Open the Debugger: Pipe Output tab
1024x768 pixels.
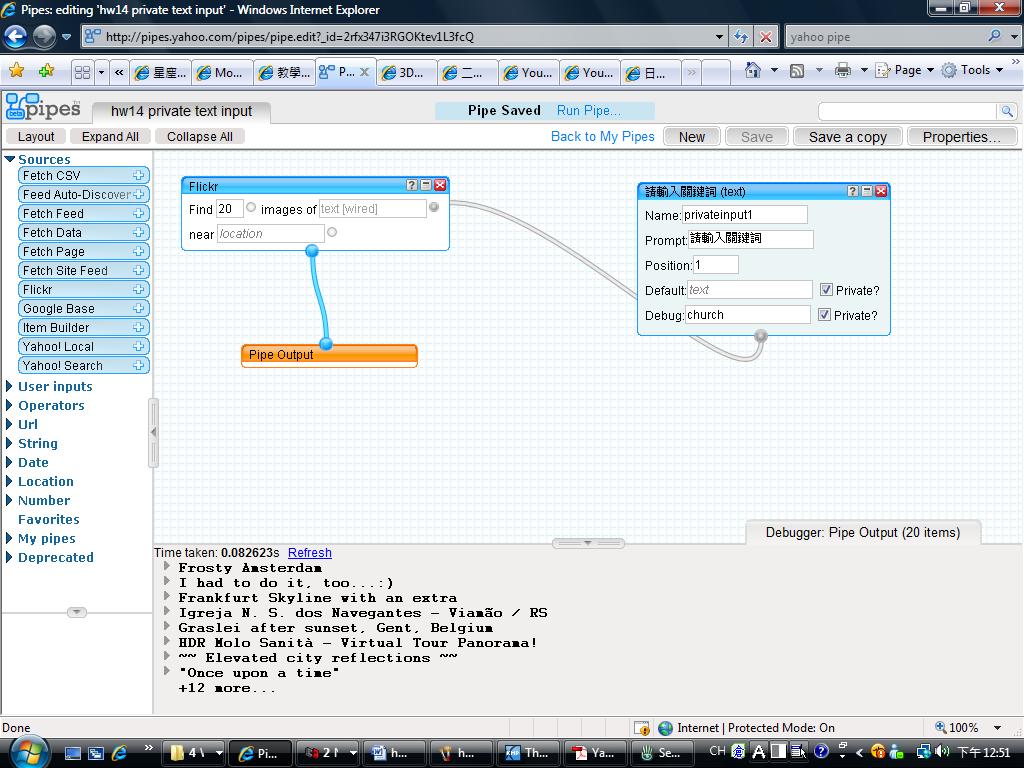tap(863, 532)
